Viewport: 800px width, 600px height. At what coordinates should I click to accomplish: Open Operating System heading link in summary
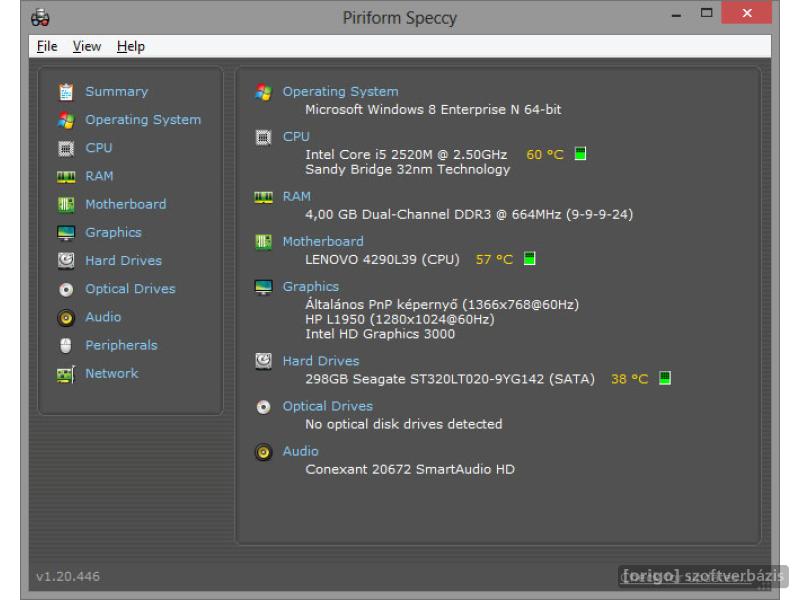point(340,91)
